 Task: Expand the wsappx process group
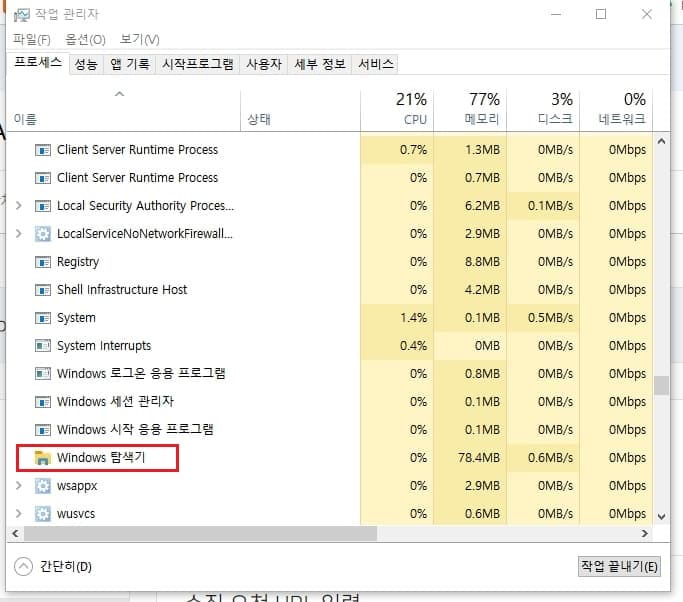click(18, 485)
